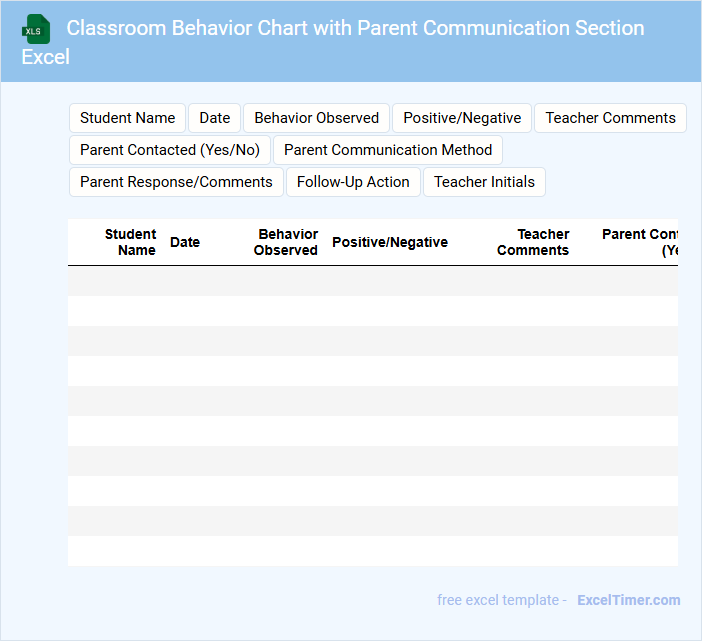Select the Parent Response/Comments tag

coord(176,182)
